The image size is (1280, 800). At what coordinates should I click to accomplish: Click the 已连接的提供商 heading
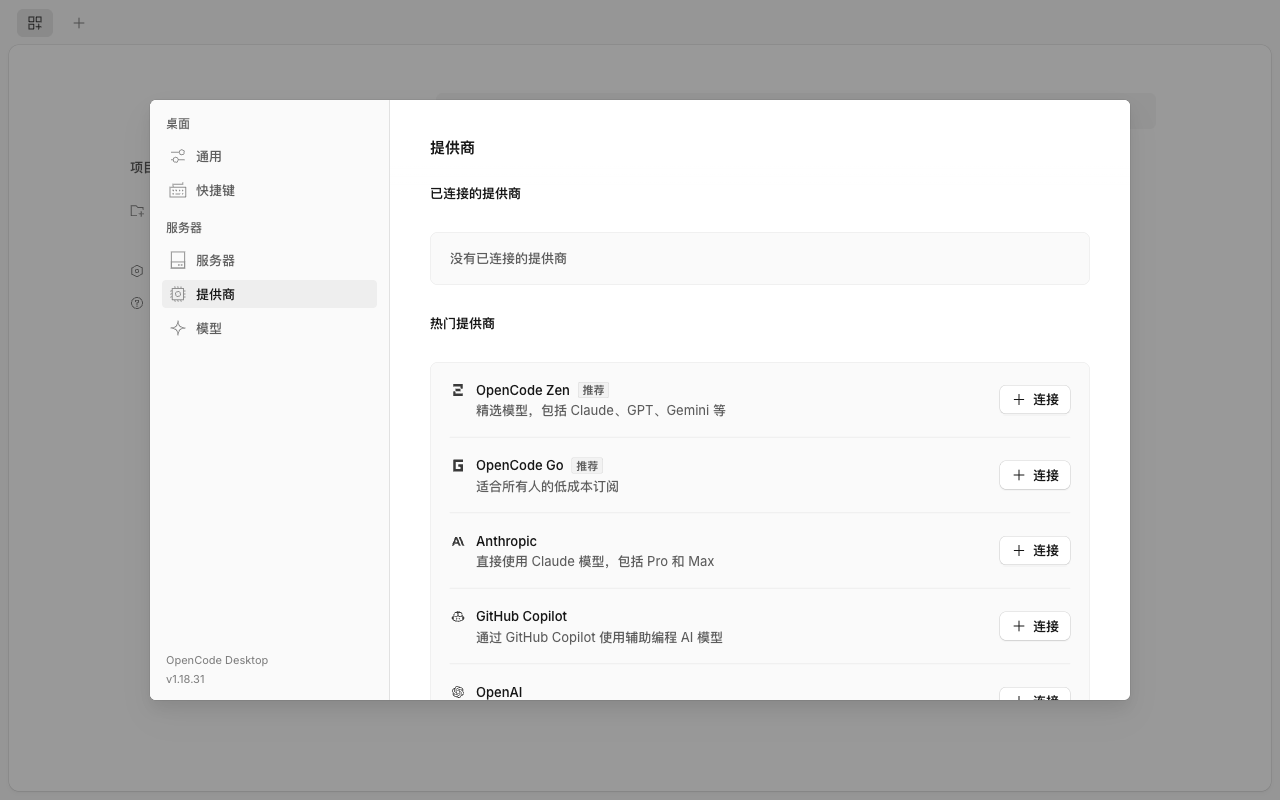coord(475,193)
